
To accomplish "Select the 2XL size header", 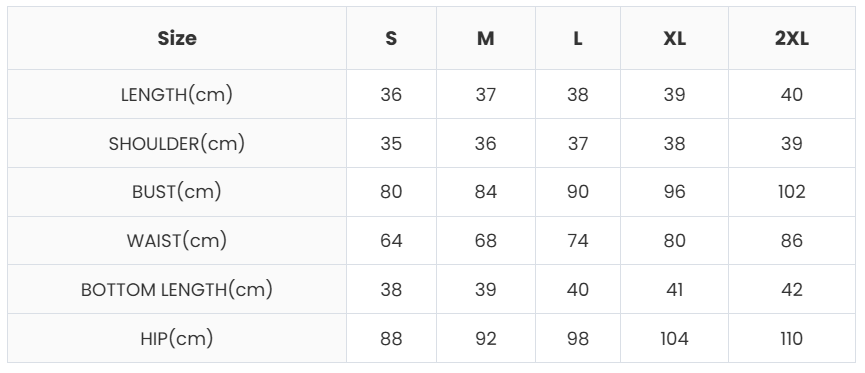I will point(792,39).
